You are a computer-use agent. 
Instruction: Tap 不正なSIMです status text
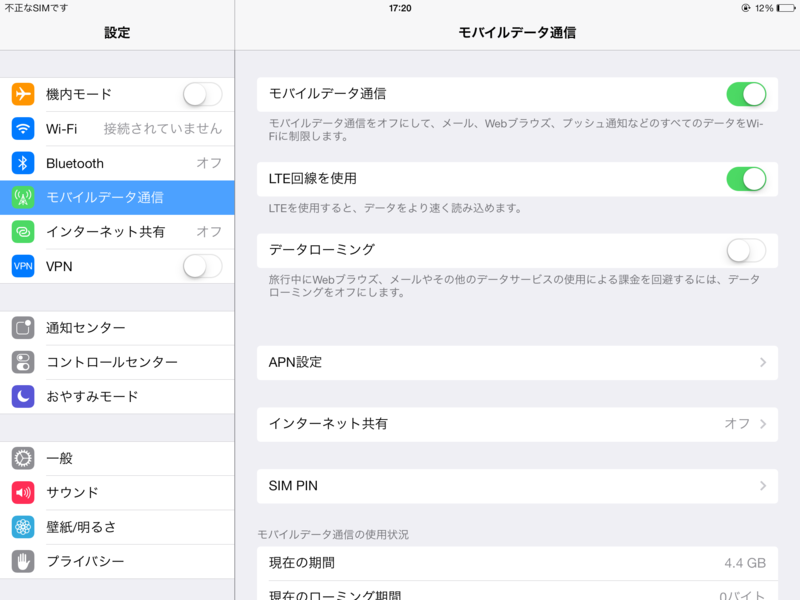pos(36,8)
